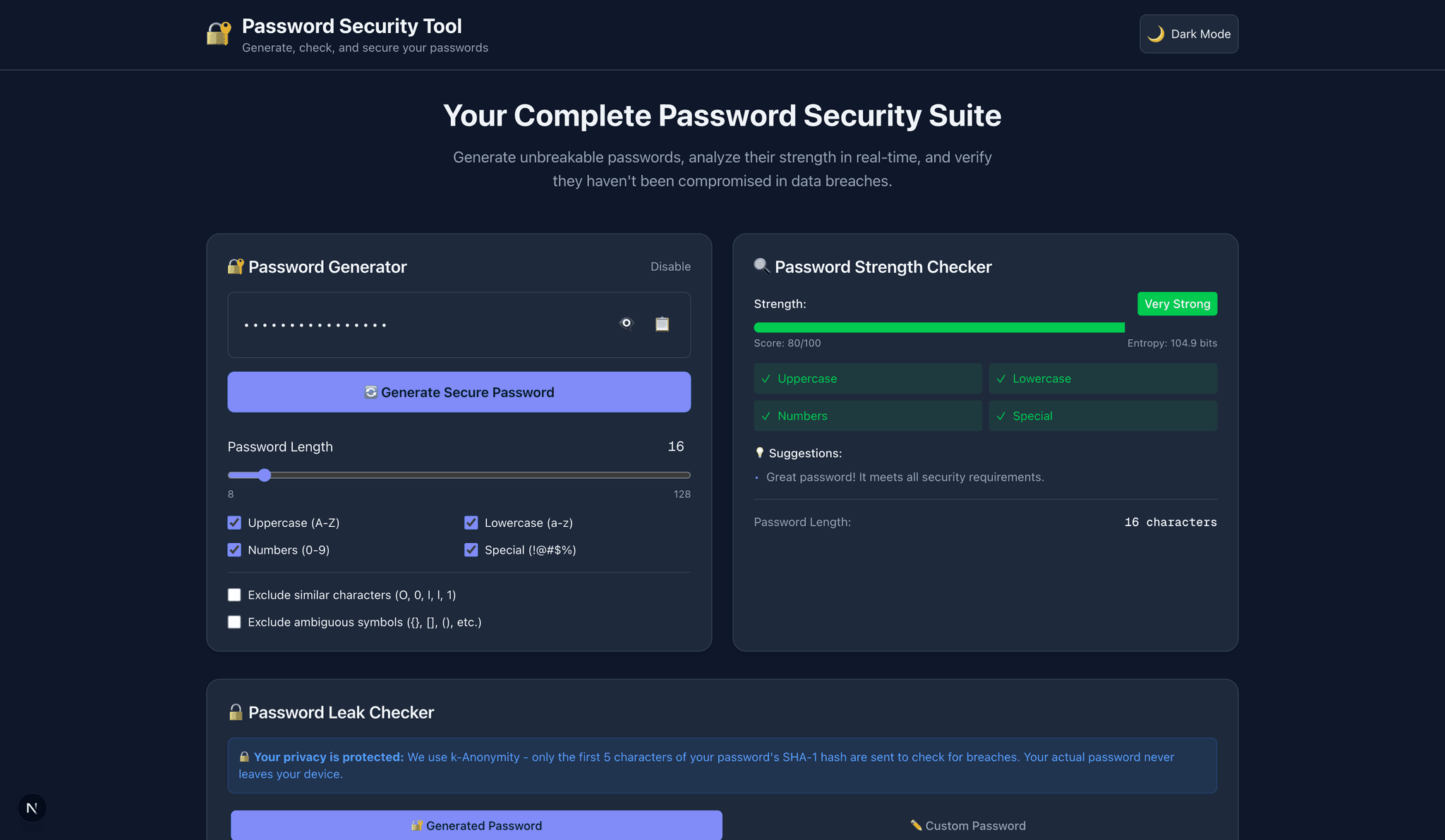Click the eye icon to reveal the password
Image resolution: width=1445 pixels, height=840 pixels.
[x=626, y=324]
